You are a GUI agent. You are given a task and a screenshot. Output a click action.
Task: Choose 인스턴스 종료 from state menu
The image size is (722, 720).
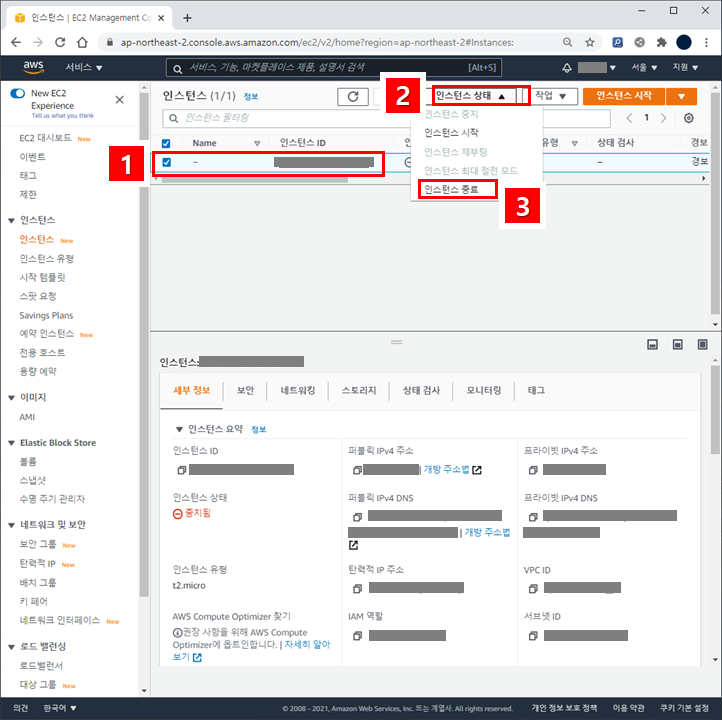pos(451,189)
